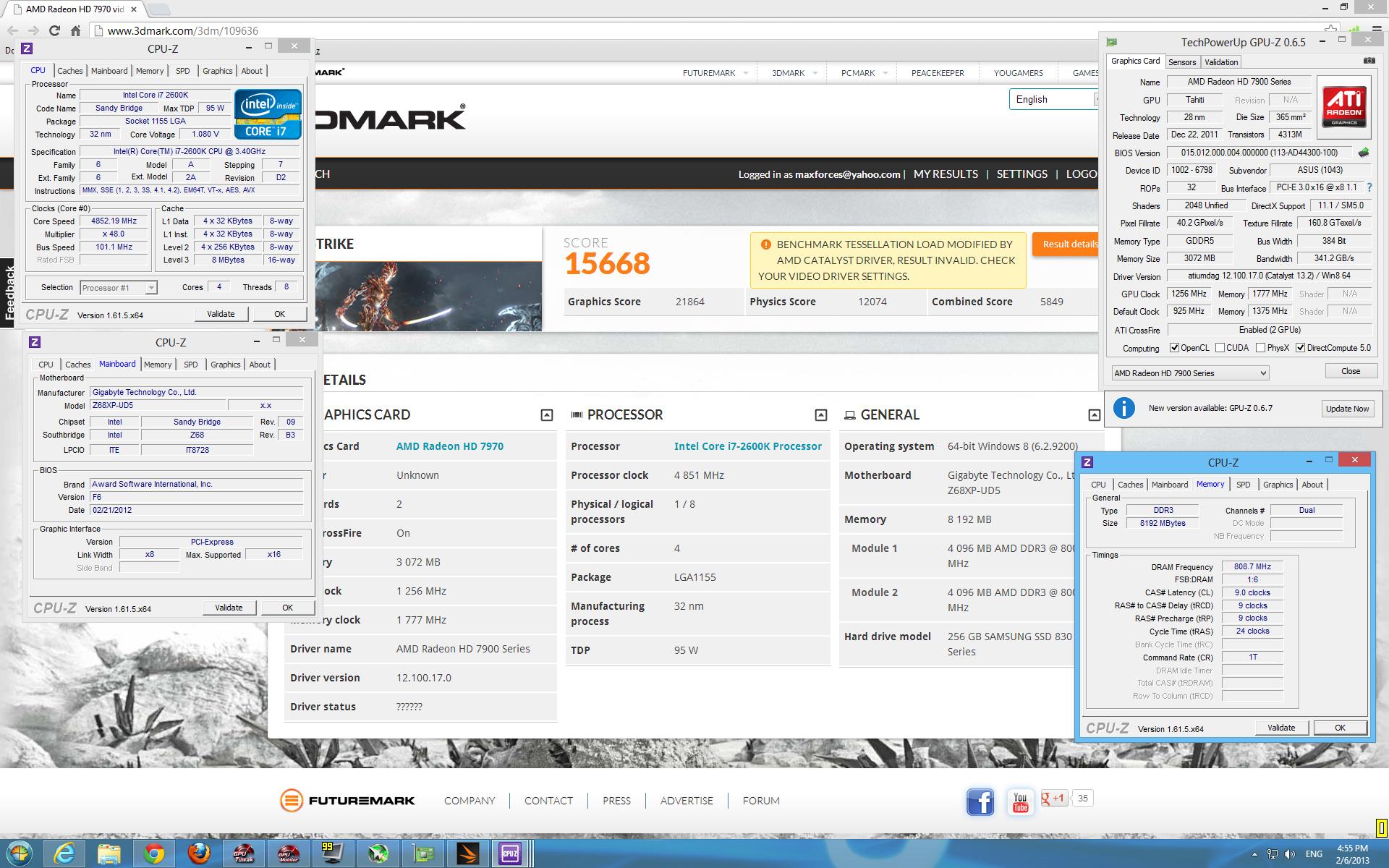This screenshot has height=868, width=1389.
Task: Open the Futuremark YouTube icon
Action: coord(1020,801)
